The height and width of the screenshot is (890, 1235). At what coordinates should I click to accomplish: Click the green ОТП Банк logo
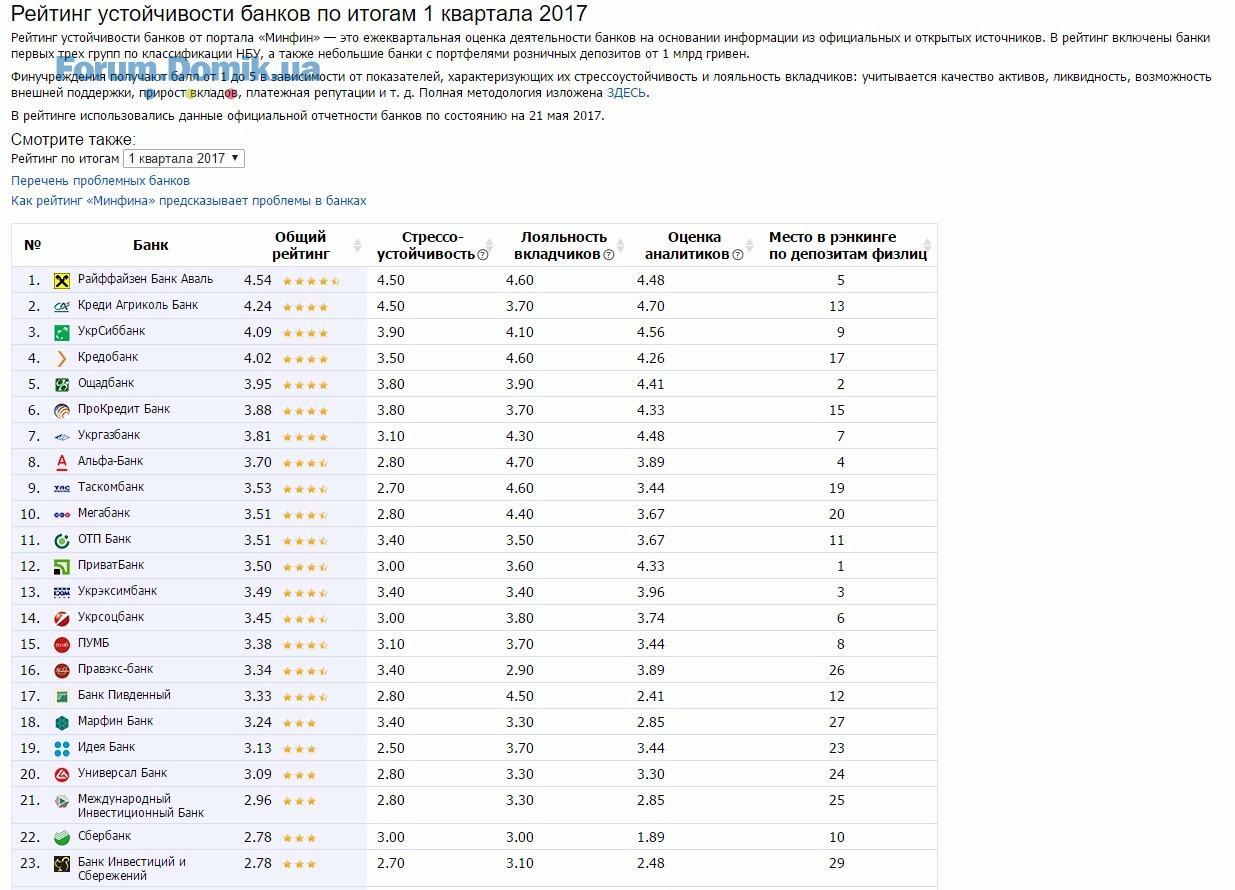pyautogui.click(x=62, y=541)
